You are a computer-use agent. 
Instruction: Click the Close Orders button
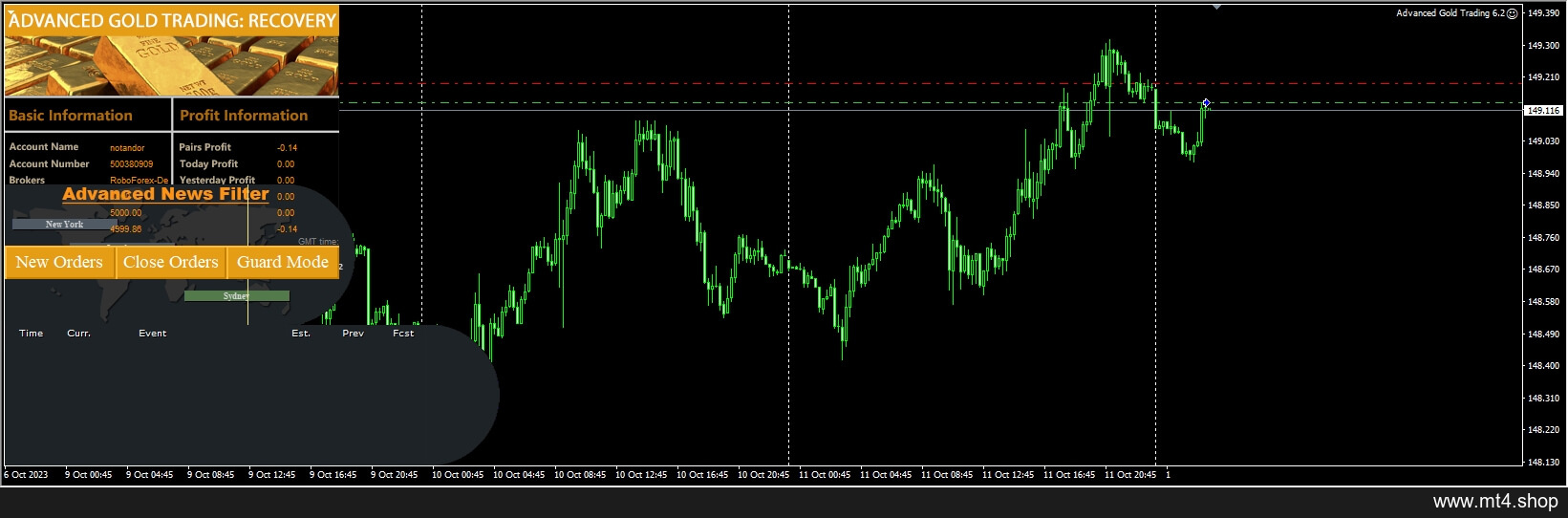pos(171,262)
